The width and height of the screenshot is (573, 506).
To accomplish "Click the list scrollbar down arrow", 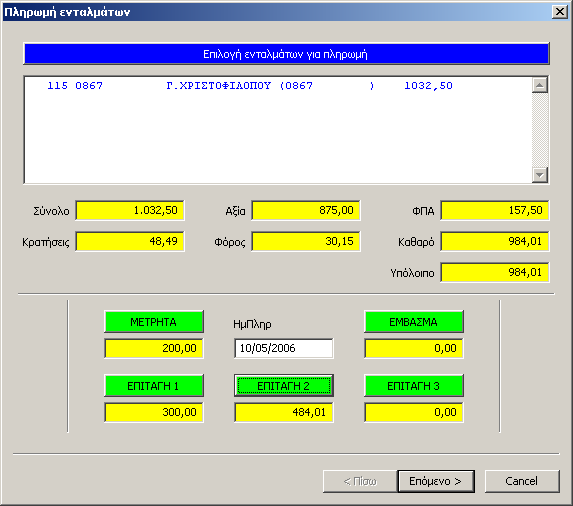I will (540, 175).
